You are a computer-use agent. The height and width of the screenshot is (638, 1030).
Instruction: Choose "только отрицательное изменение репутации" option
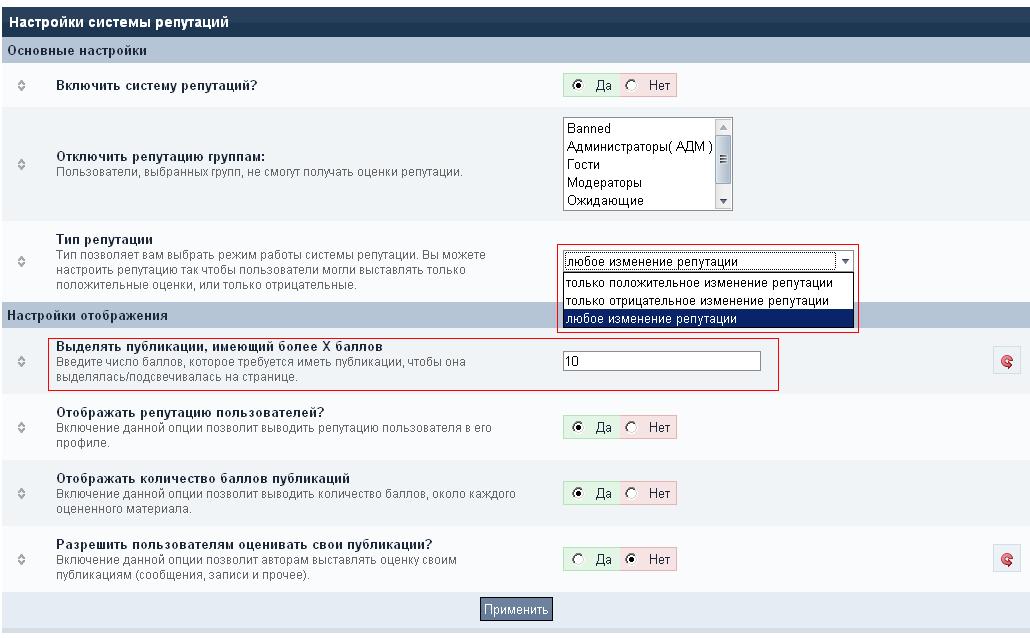[696, 300]
